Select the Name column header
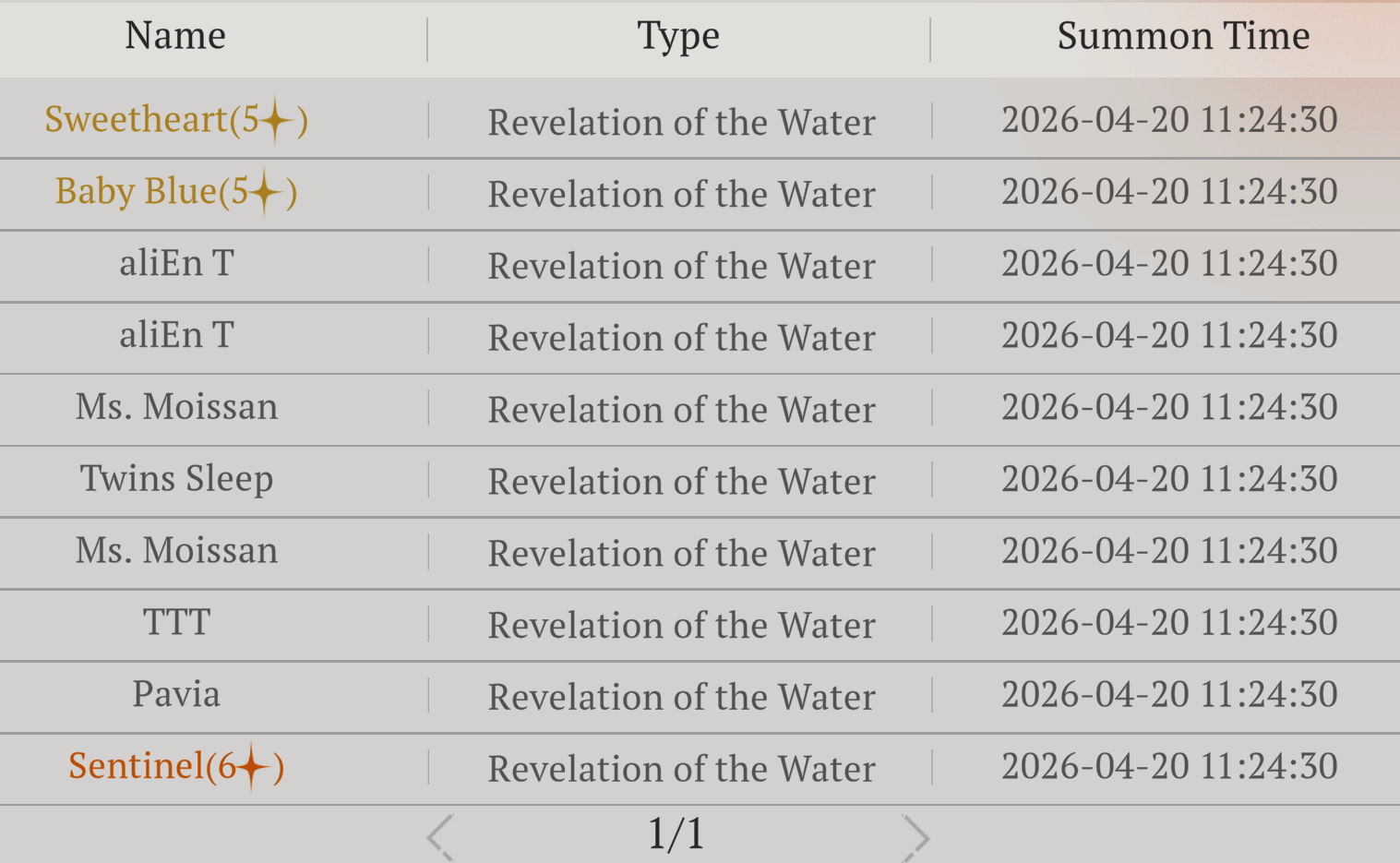 (175, 36)
